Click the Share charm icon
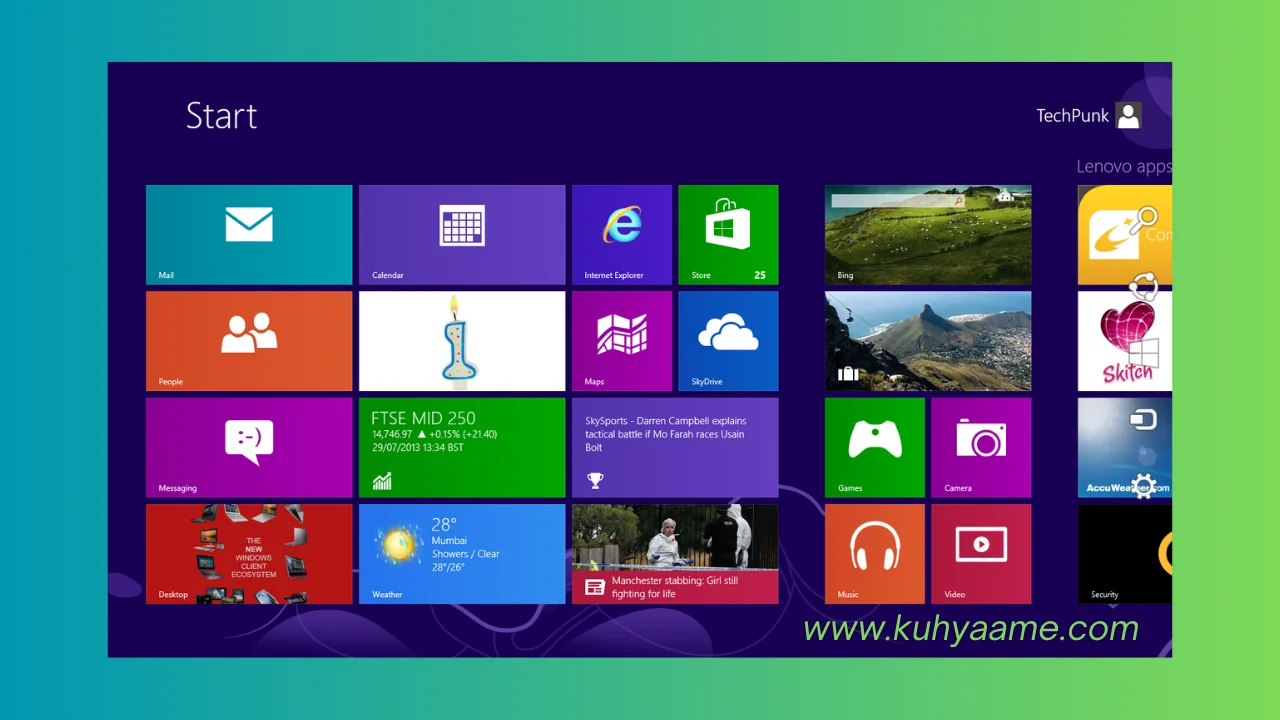The image size is (1280, 720). (x=1144, y=288)
